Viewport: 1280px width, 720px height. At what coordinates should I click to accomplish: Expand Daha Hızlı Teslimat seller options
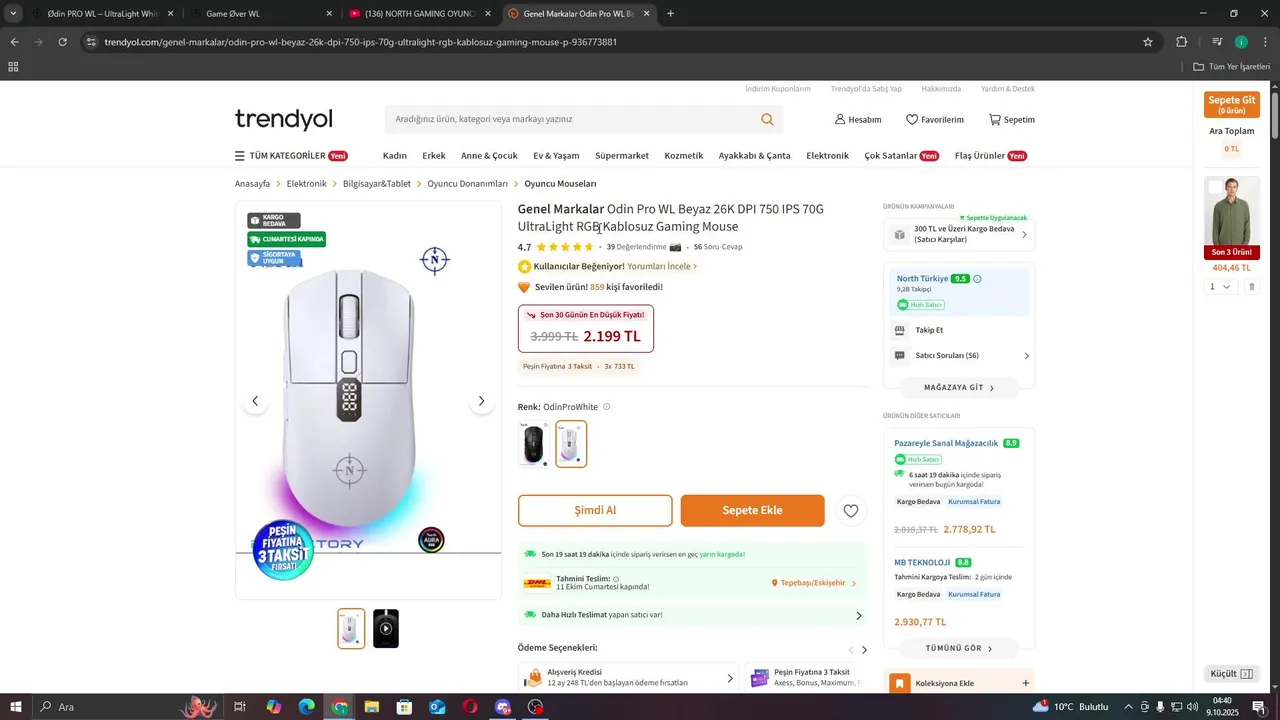[858, 615]
